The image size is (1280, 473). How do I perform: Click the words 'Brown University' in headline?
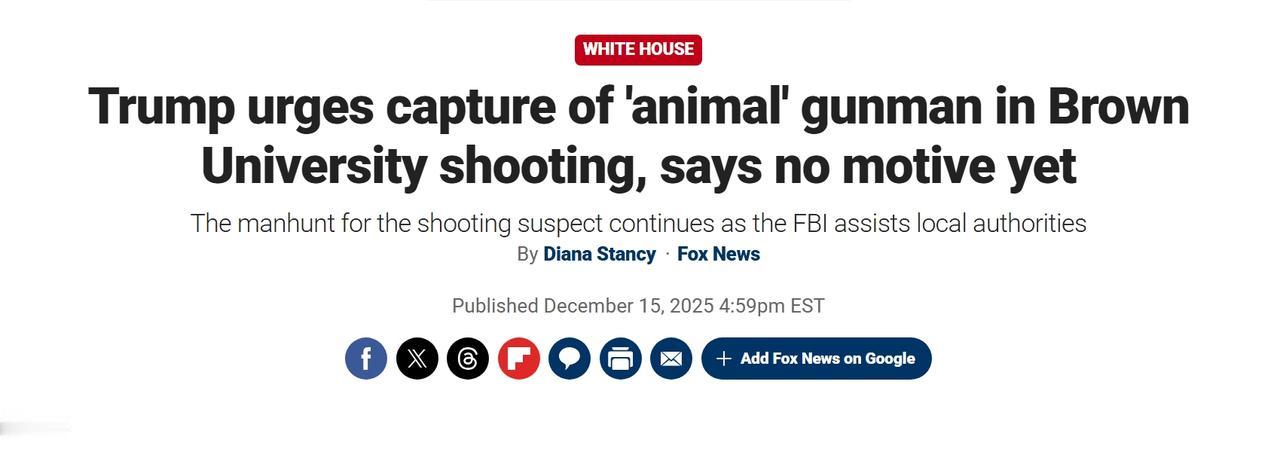(x=1118, y=106)
